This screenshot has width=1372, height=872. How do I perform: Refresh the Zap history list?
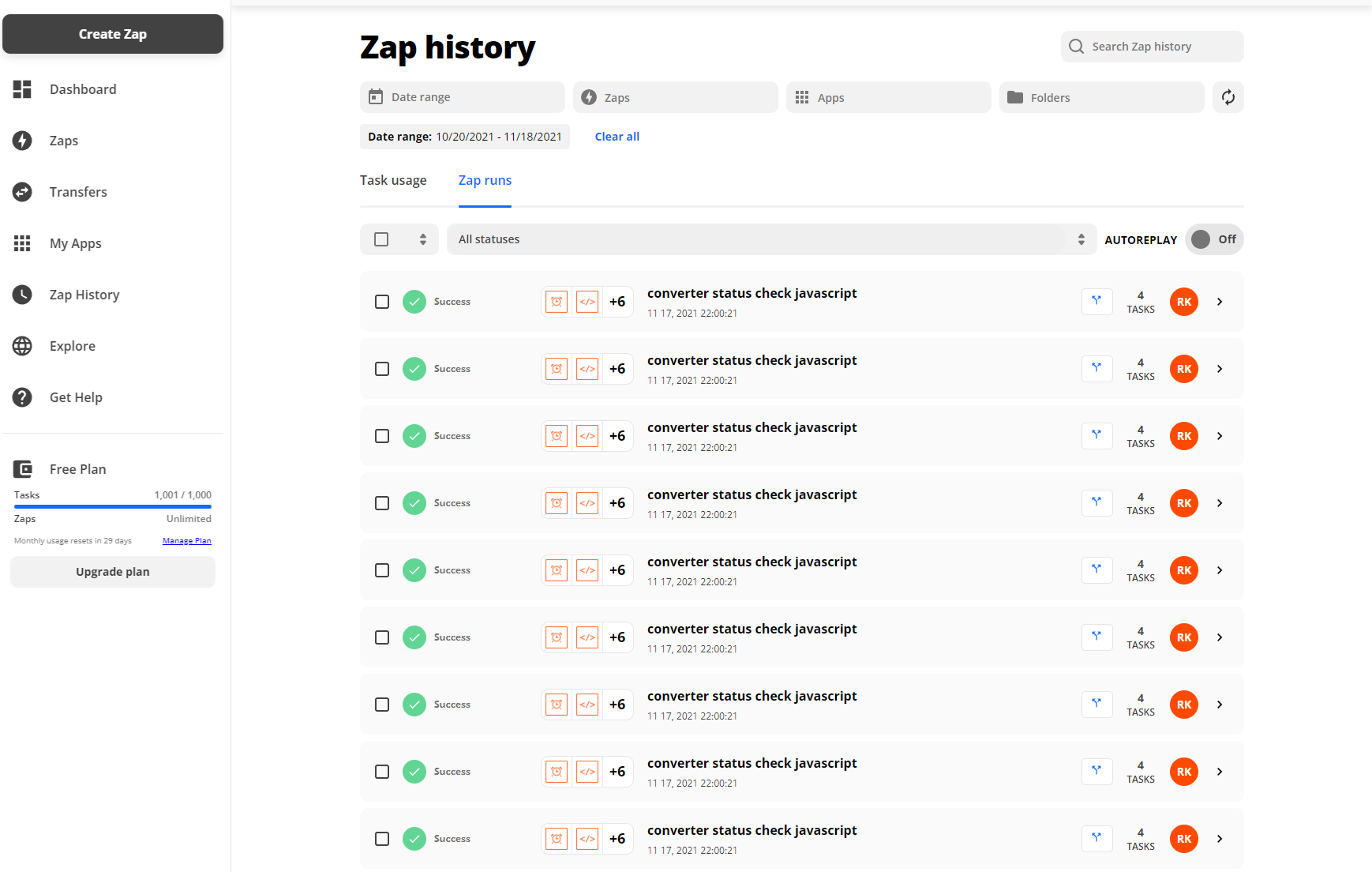tap(1228, 97)
